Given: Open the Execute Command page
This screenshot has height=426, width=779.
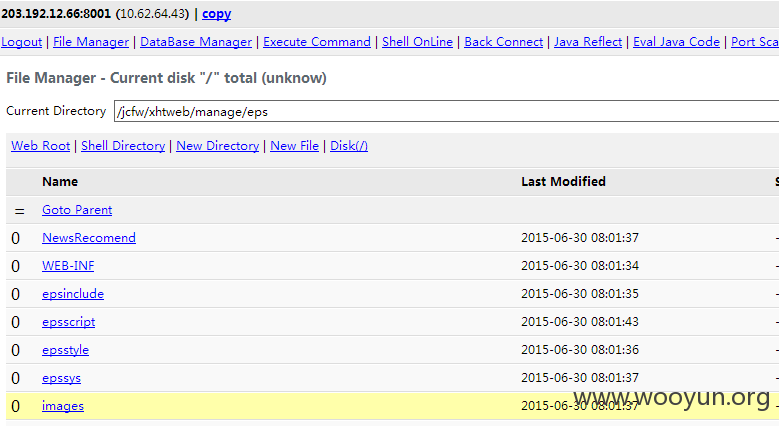Looking at the screenshot, I should 317,42.
